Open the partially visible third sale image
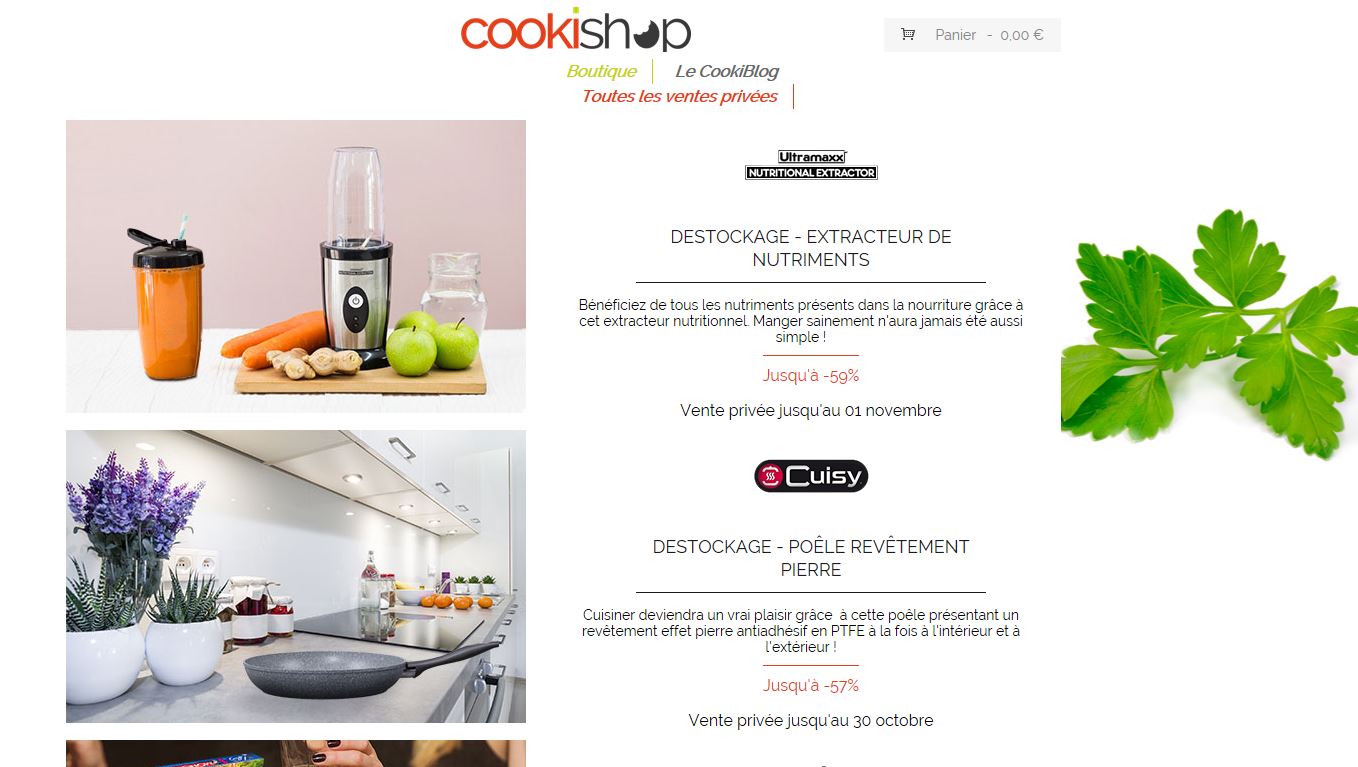Screen dimensions: 1358x767 click(296, 753)
